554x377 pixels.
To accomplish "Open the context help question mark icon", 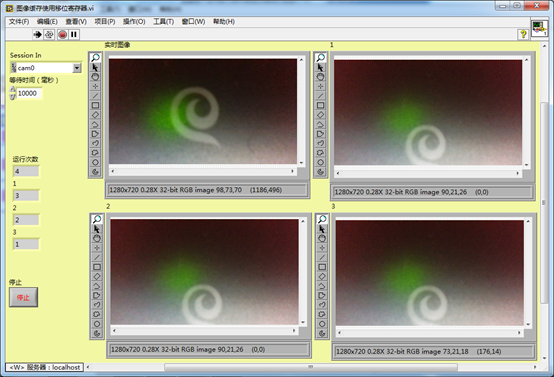I will point(523,34).
